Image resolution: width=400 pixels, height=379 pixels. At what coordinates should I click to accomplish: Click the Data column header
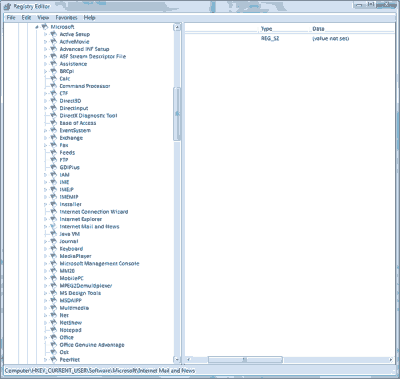(352, 29)
